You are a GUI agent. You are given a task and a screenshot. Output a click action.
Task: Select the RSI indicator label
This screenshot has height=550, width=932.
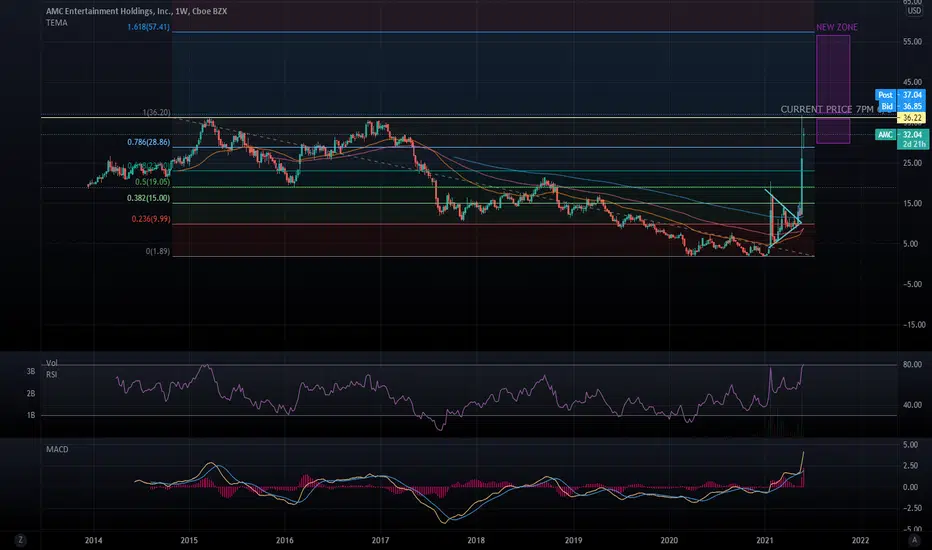51,375
